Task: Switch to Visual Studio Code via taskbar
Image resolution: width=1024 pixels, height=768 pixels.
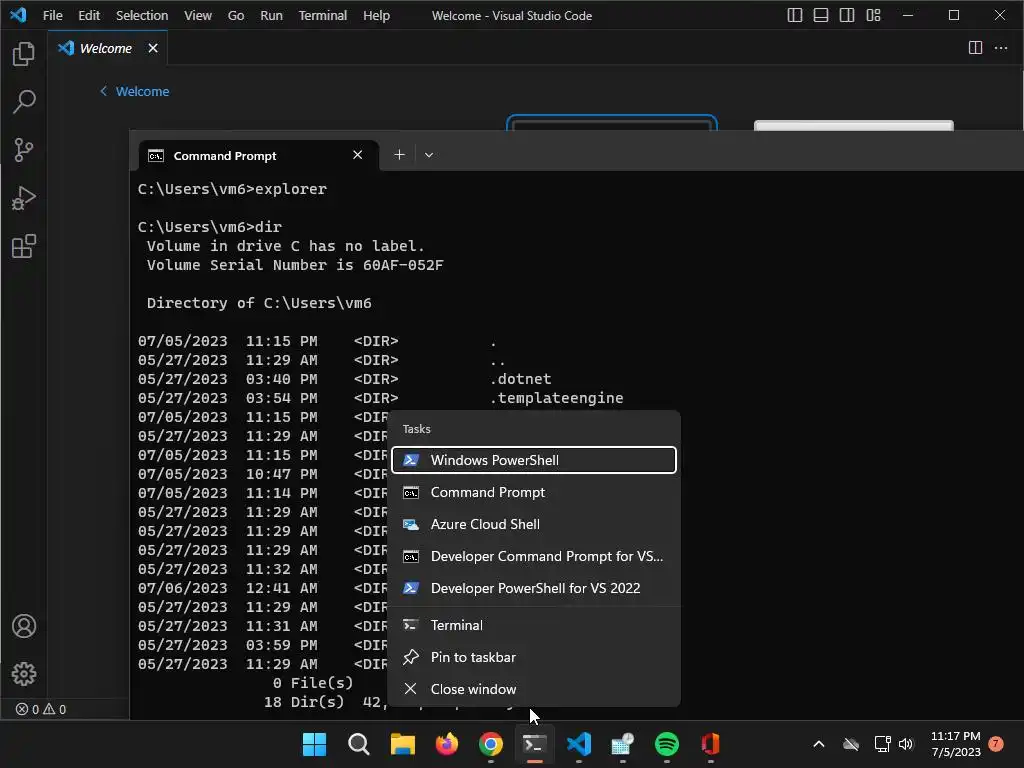Action: click(579, 744)
